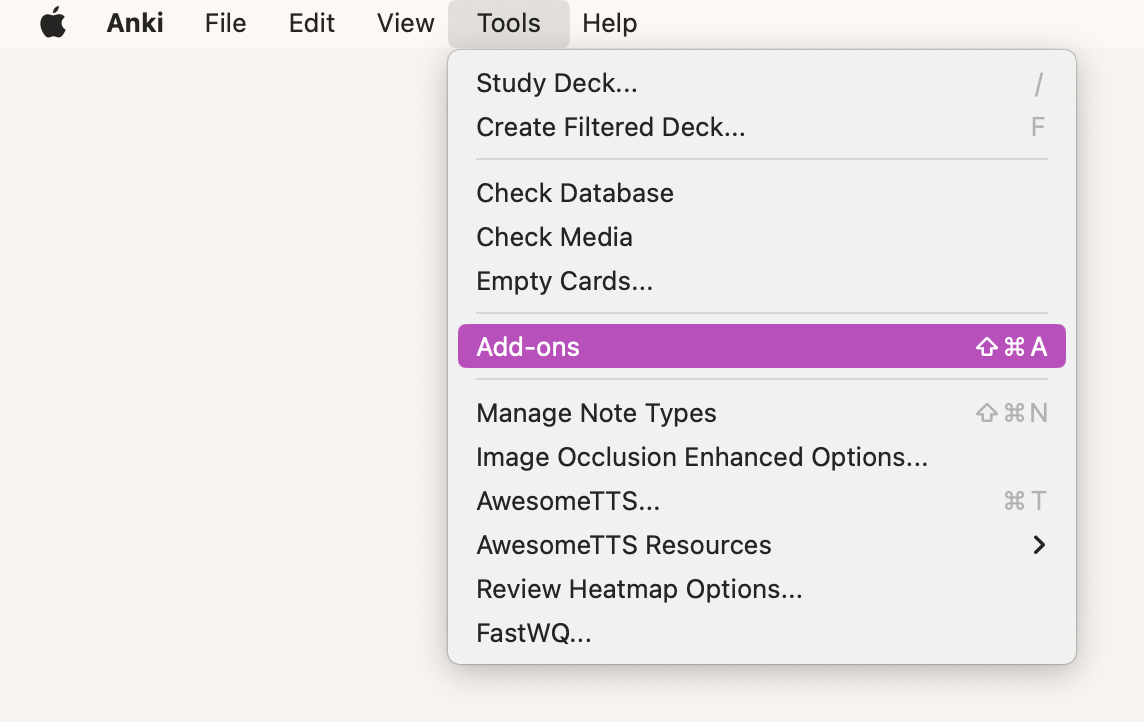This screenshot has height=722, width=1144.
Task: Open Manage Note Types
Action: [762, 413]
